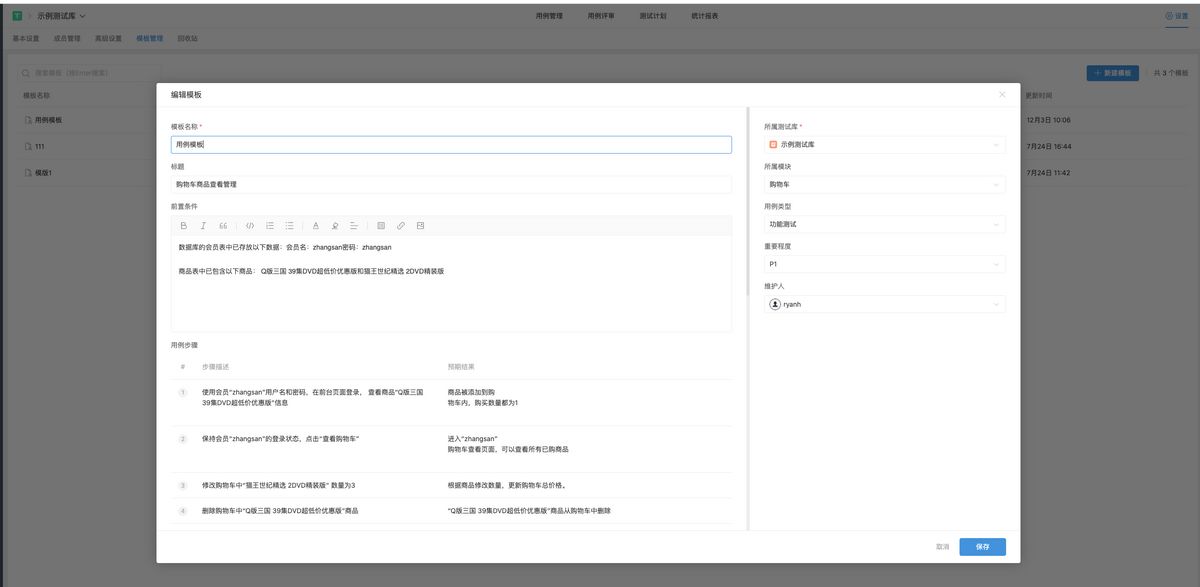Viewport: 1200px width, 587px height.
Task: Toggle italic formatting in precondition editor
Action: pyautogui.click(x=203, y=226)
